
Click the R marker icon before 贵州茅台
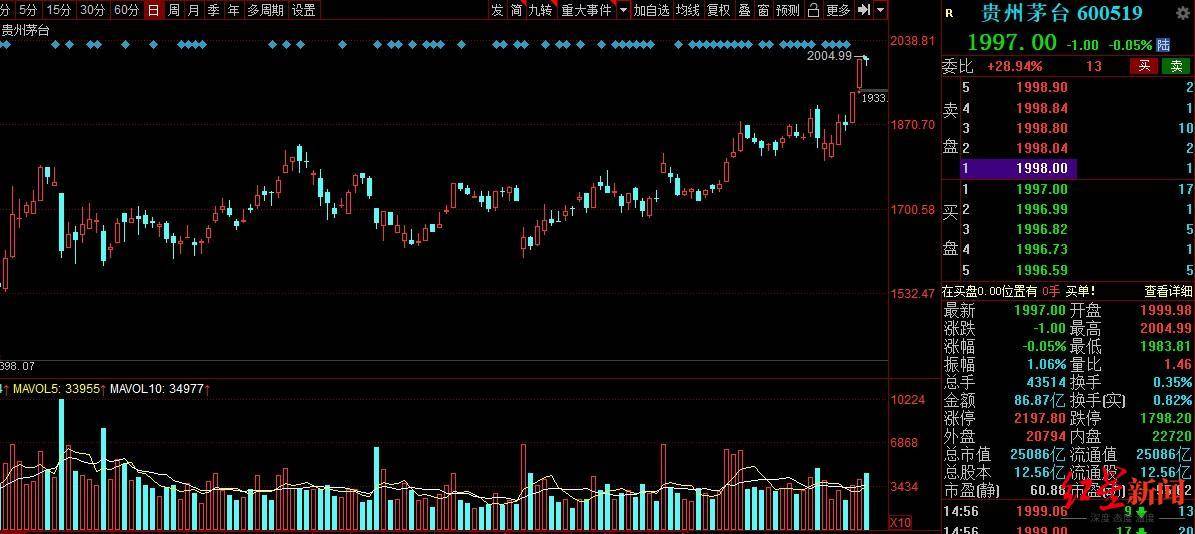point(948,13)
